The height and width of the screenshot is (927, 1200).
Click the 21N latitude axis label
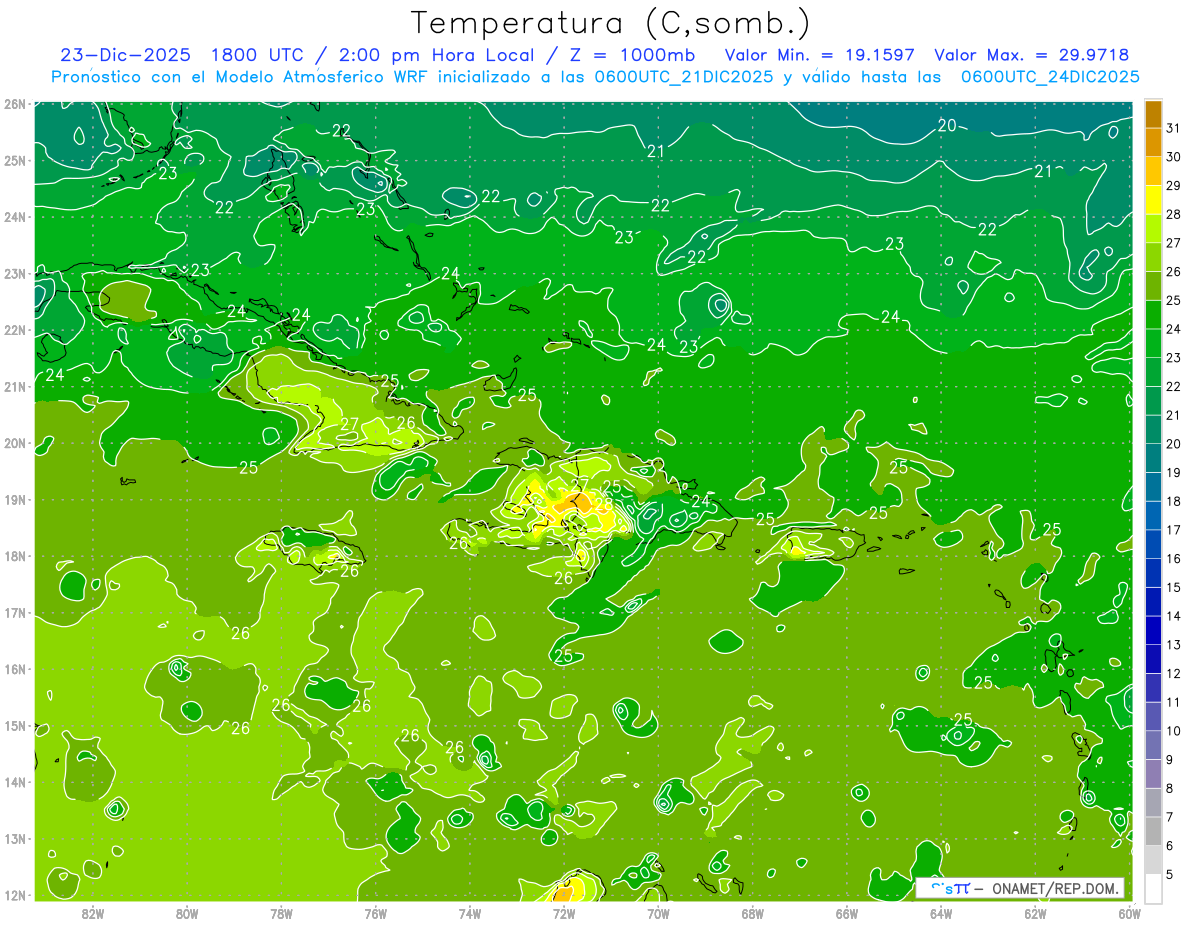[15, 386]
